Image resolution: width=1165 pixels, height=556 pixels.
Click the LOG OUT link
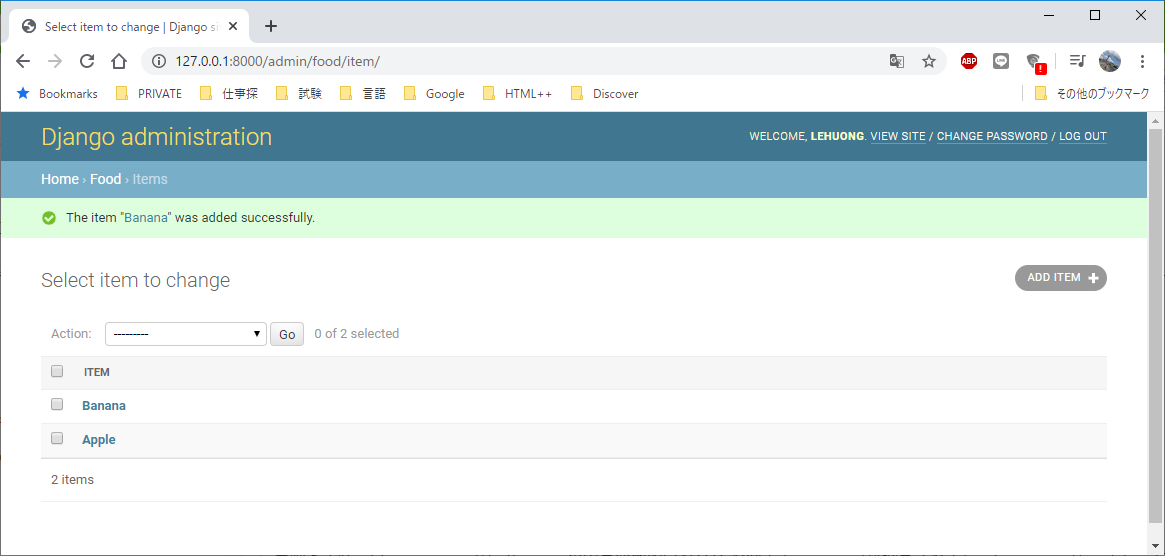[1083, 137]
